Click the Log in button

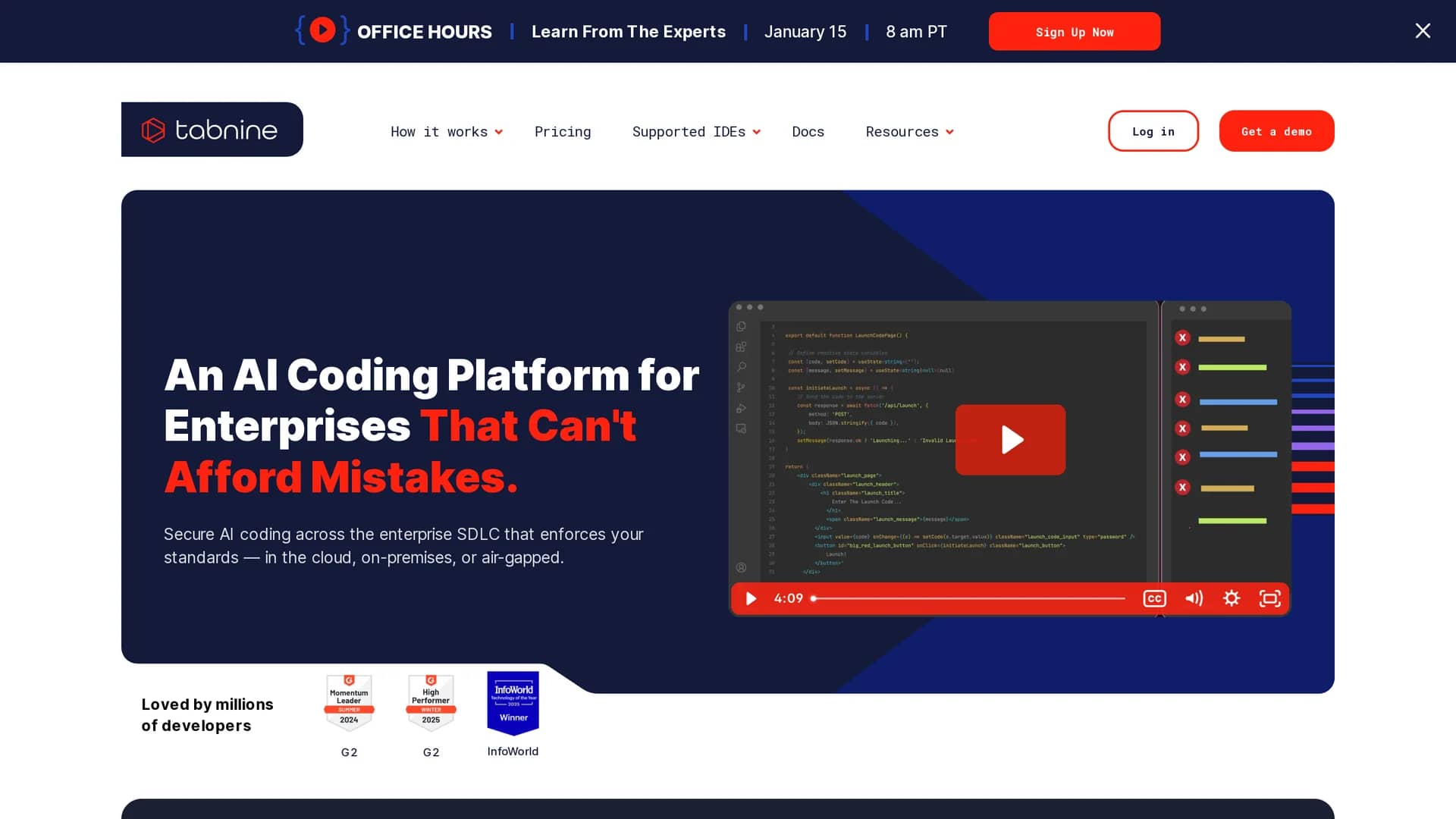click(1153, 131)
